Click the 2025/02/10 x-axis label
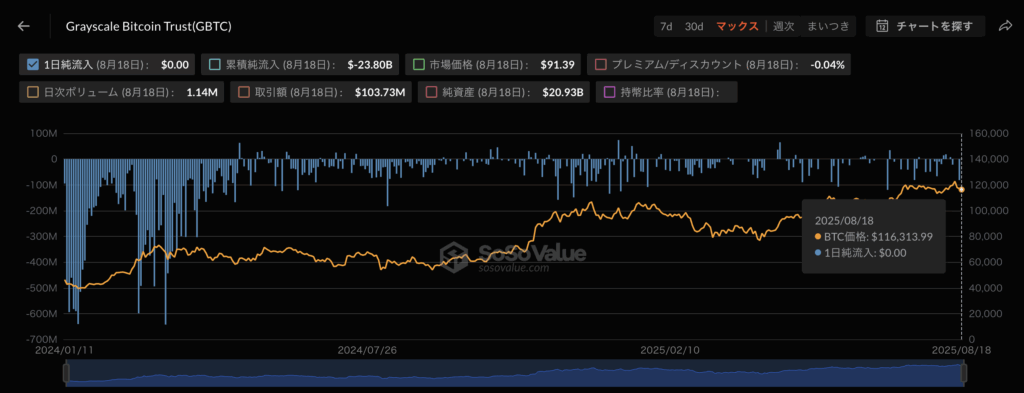The width and height of the screenshot is (1024, 393). (x=670, y=349)
